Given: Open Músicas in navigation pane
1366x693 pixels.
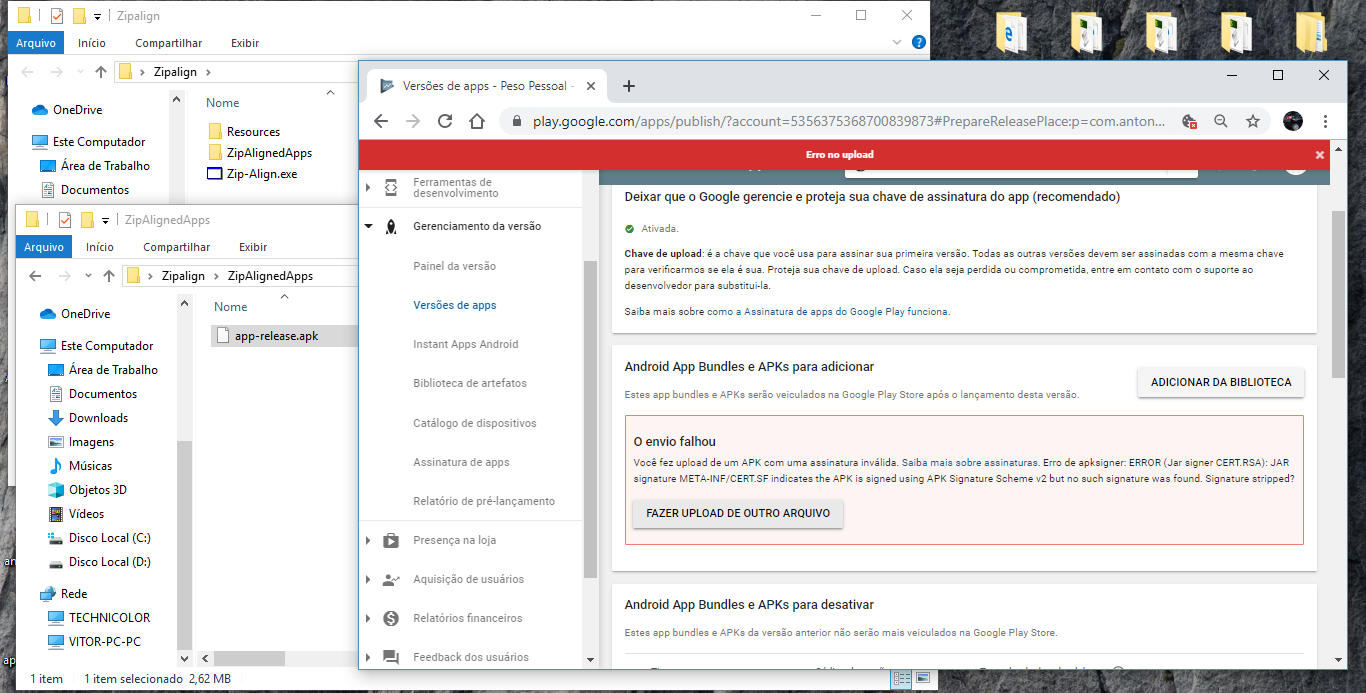Looking at the screenshot, I should pyautogui.click(x=90, y=466).
